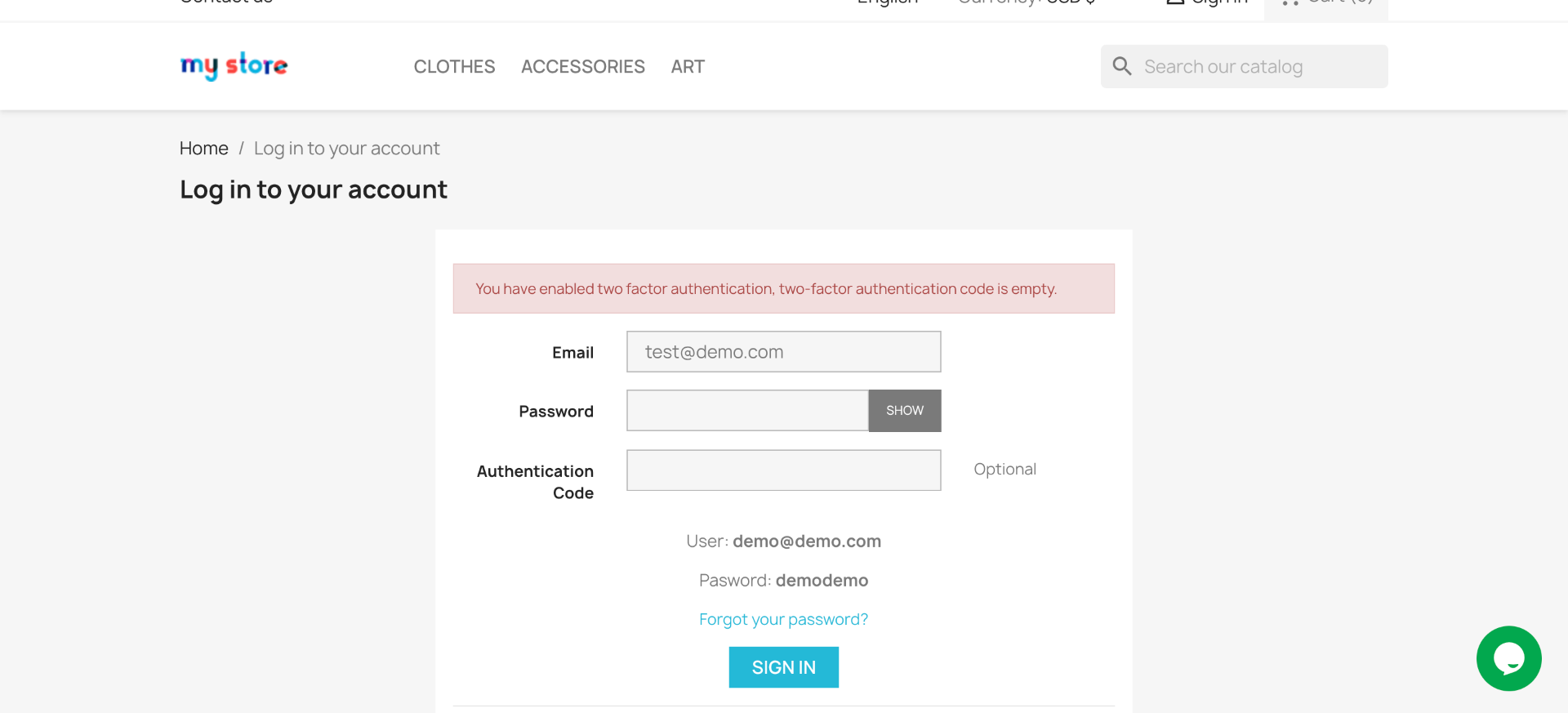Navigate to Home via the breadcrumb

203,149
